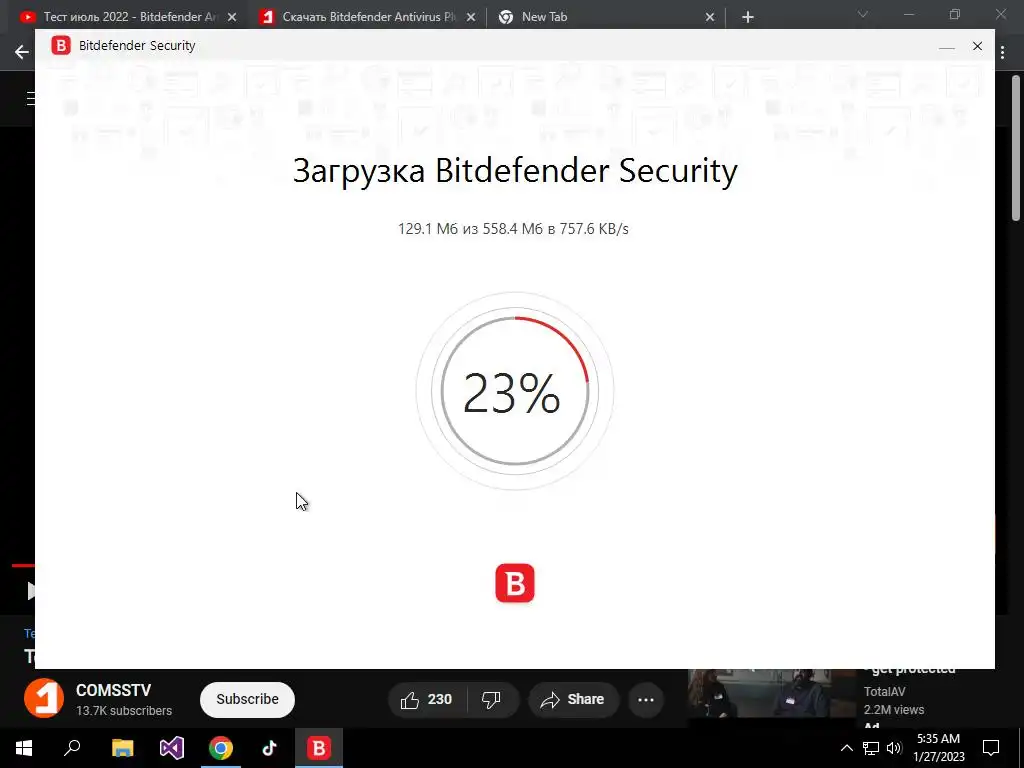Open File Explorer from taskbar
The width and height of the screenshot is (1024, 768).
click(123, 748)
